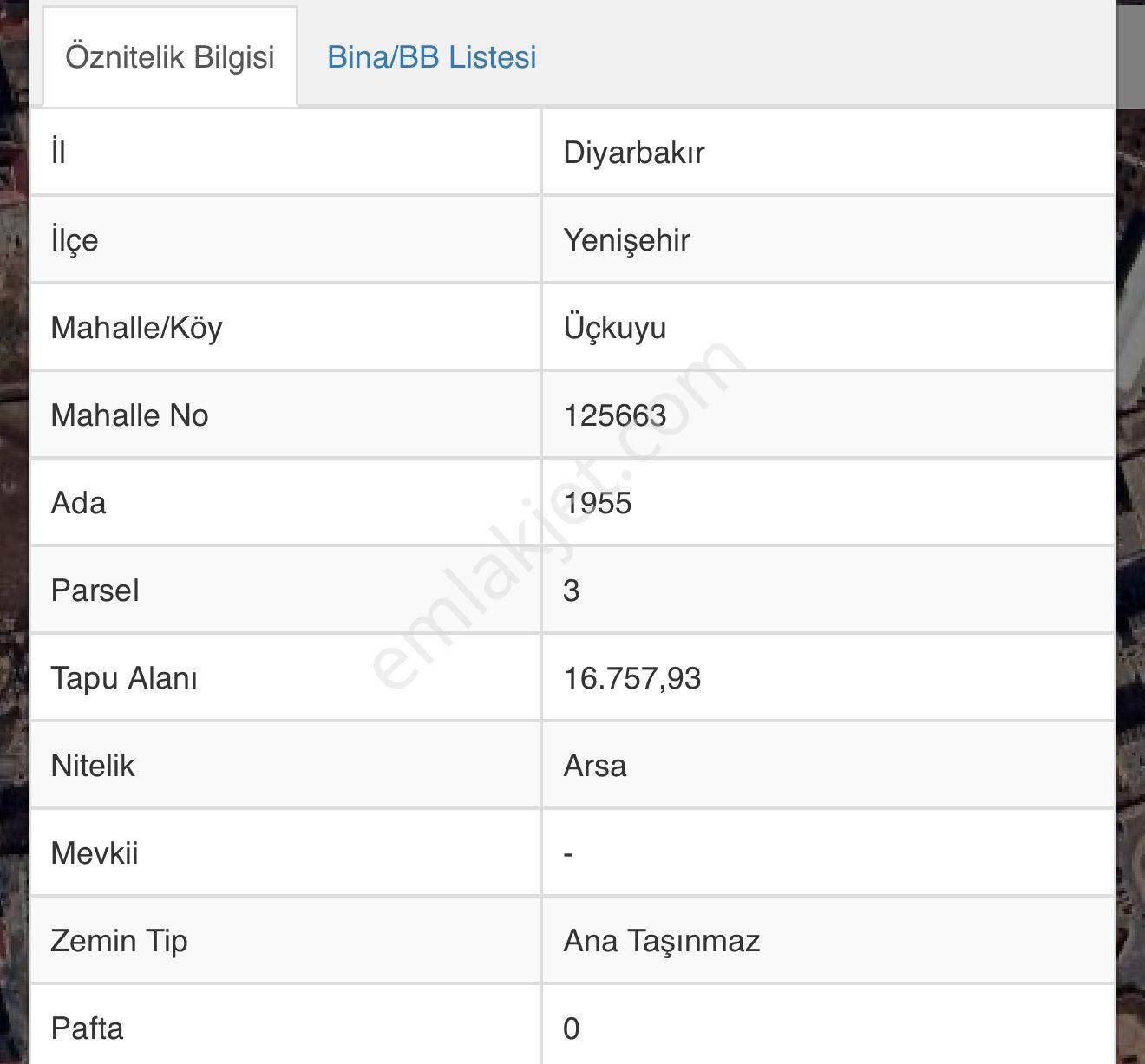Click the Yenişehir district value

point(626,240)
